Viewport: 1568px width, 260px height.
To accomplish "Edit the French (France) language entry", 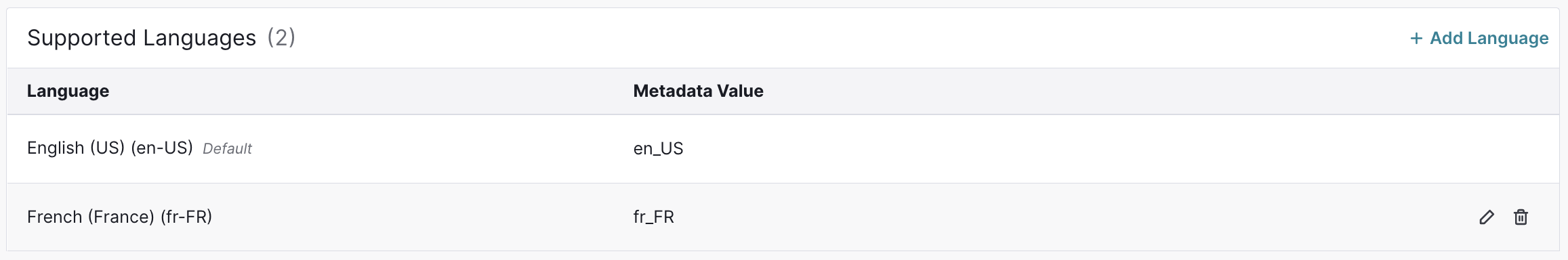I will pyautogui.click(x=1486, y=217).
